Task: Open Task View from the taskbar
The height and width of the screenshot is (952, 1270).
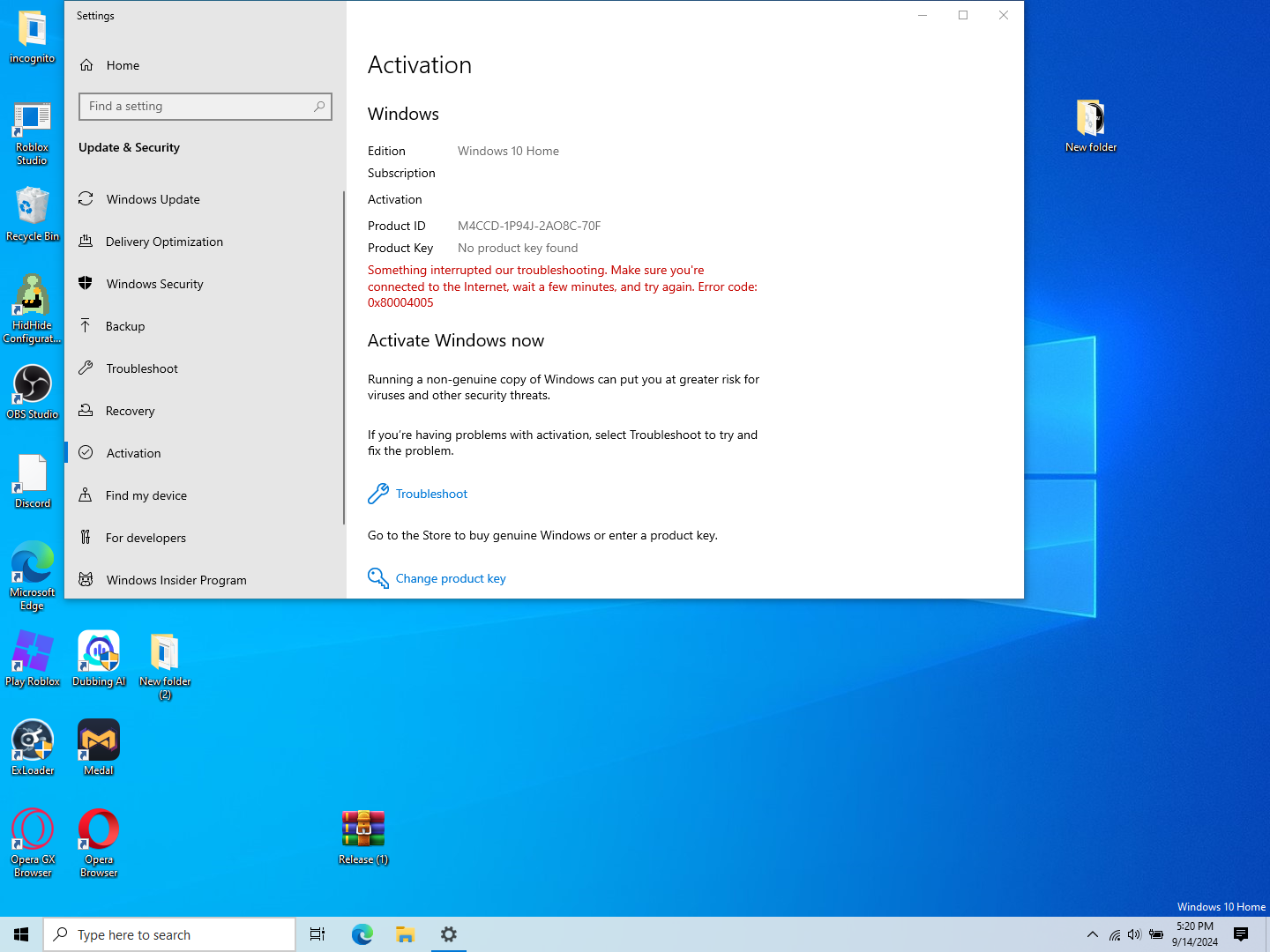Action: click(317, 934)
